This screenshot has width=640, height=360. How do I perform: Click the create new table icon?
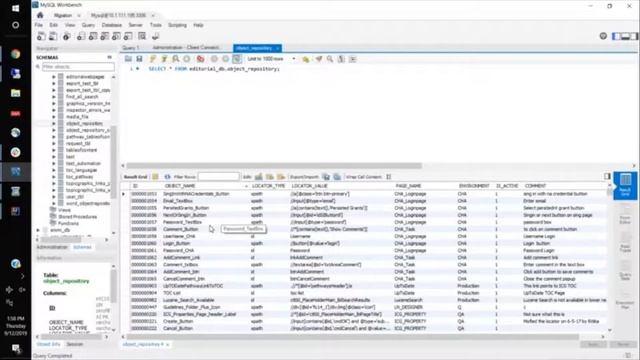[93, 36]
